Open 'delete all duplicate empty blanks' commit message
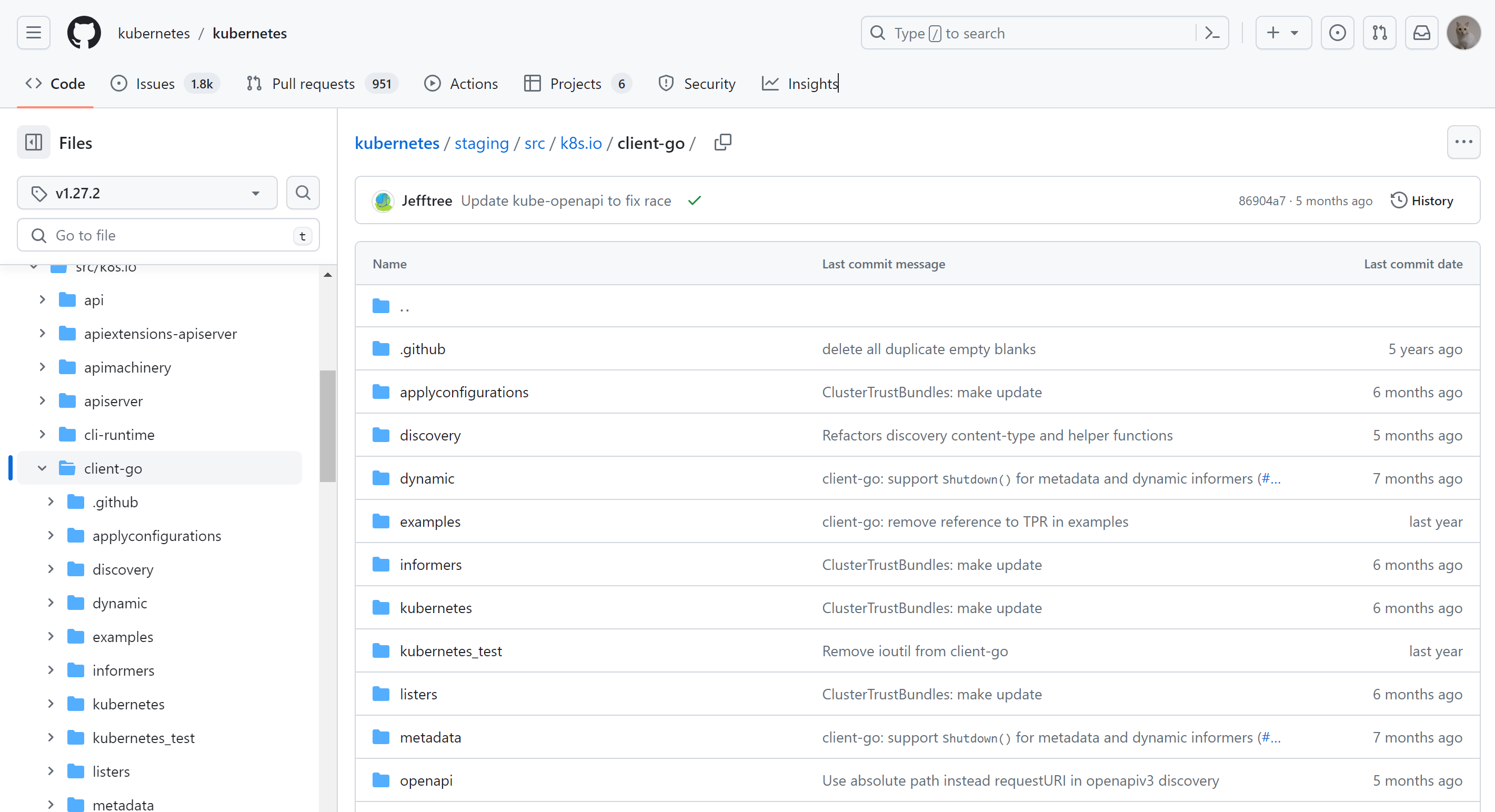 (929, 349)
